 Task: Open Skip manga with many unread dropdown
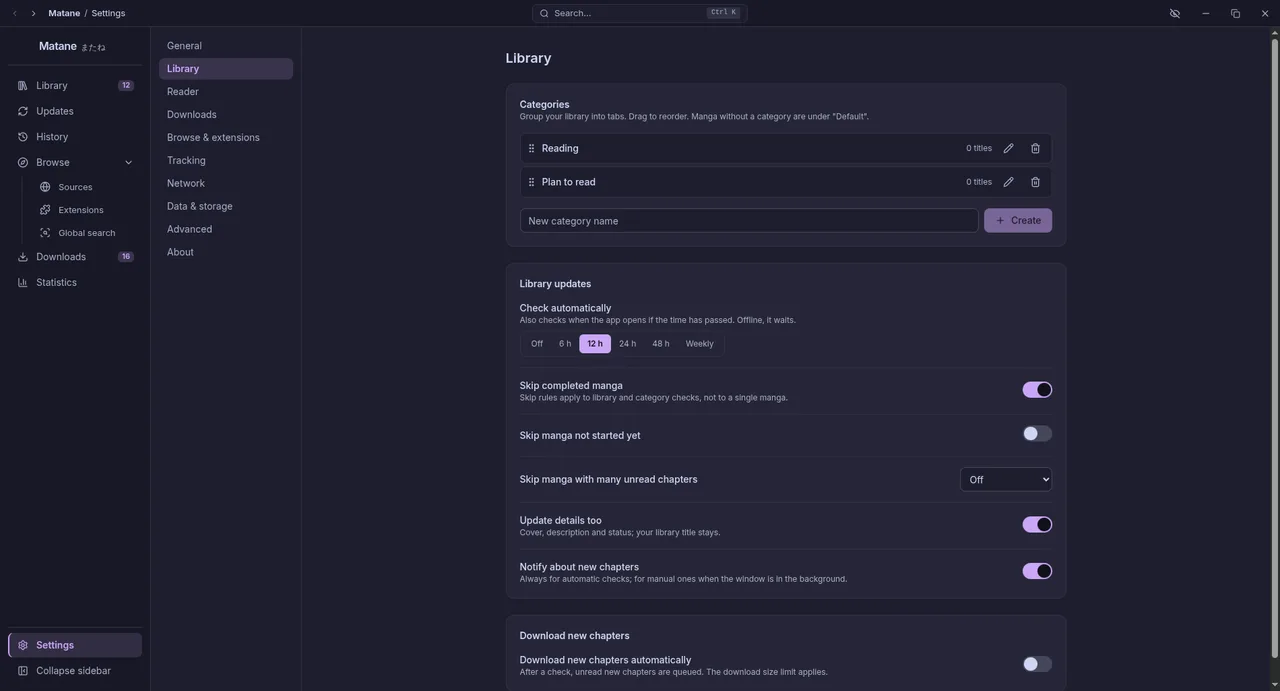coord(1006,480)
